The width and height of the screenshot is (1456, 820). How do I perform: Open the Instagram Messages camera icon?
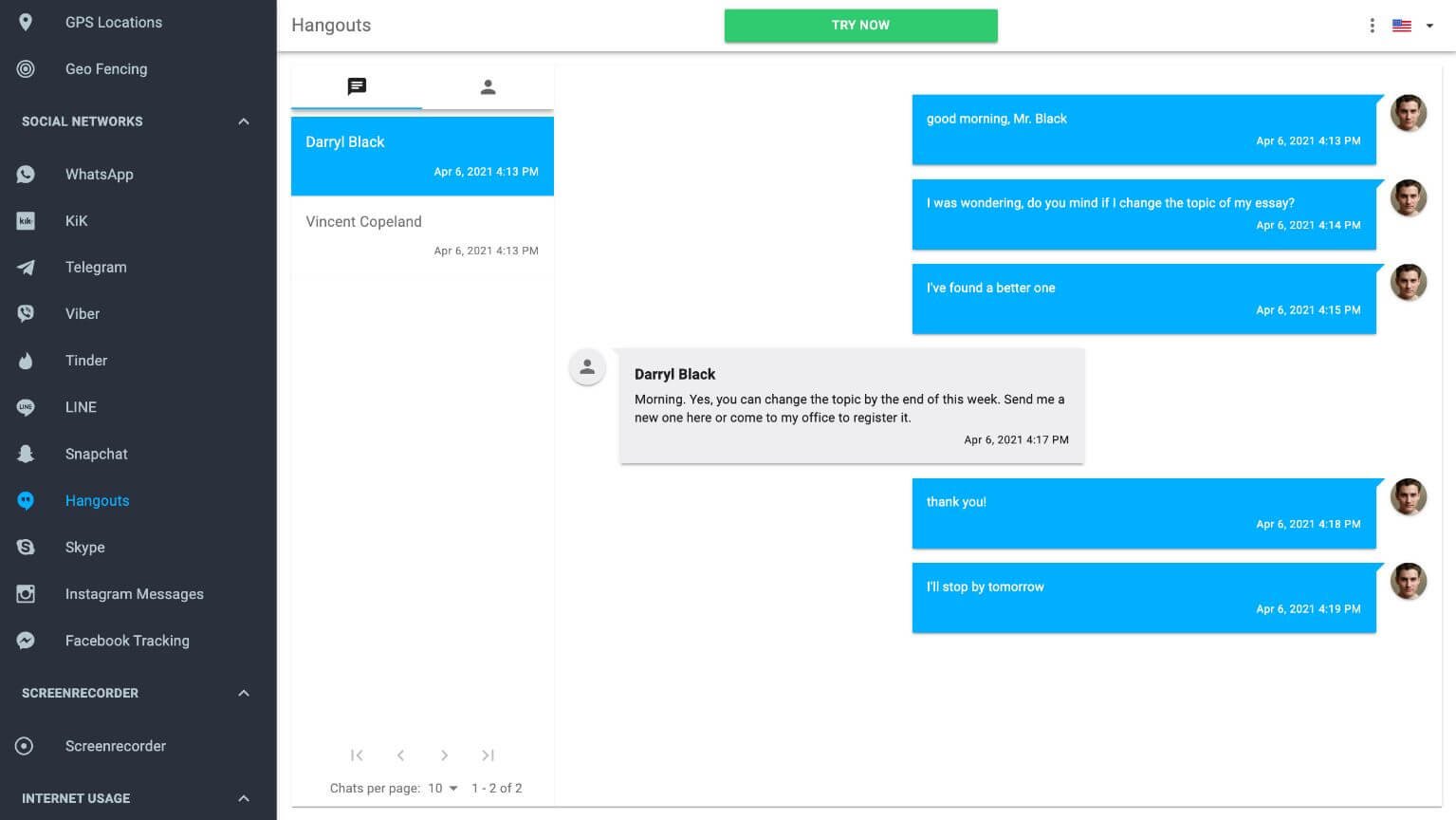[x=26, y=594]
